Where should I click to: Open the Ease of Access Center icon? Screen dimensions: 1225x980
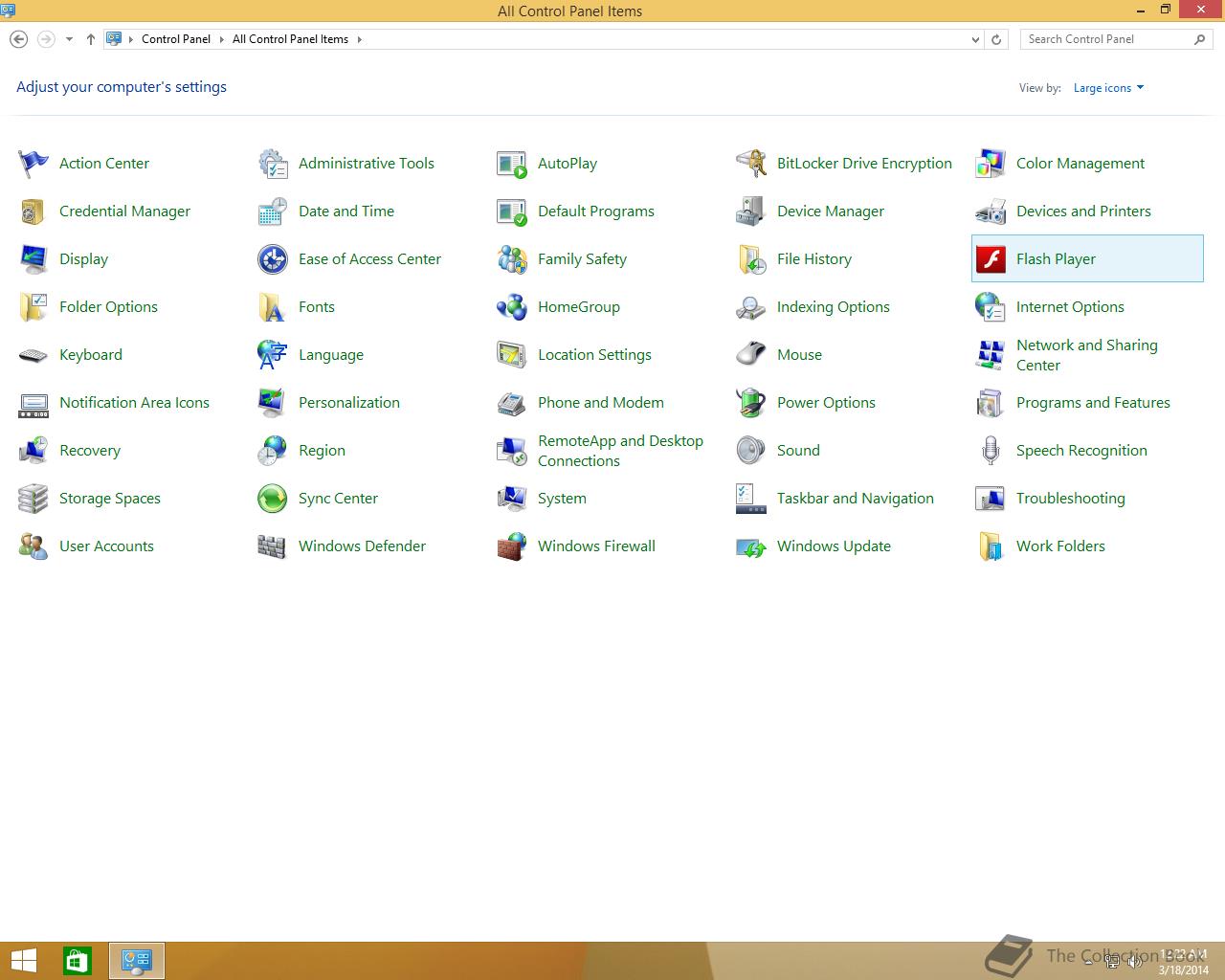(273, 259)
